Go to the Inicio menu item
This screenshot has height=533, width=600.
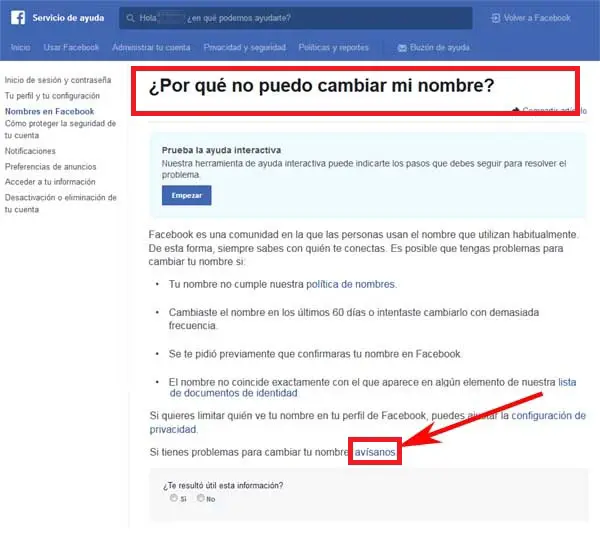pyautogui.click(x=20, y=47)
